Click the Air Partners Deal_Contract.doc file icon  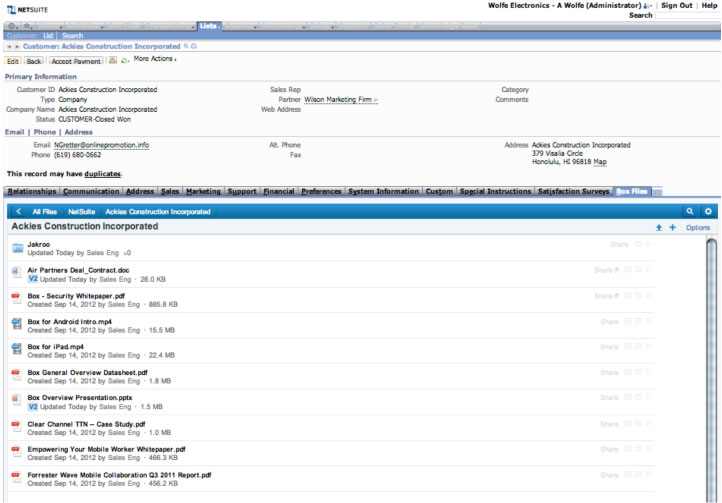[17, 273]
